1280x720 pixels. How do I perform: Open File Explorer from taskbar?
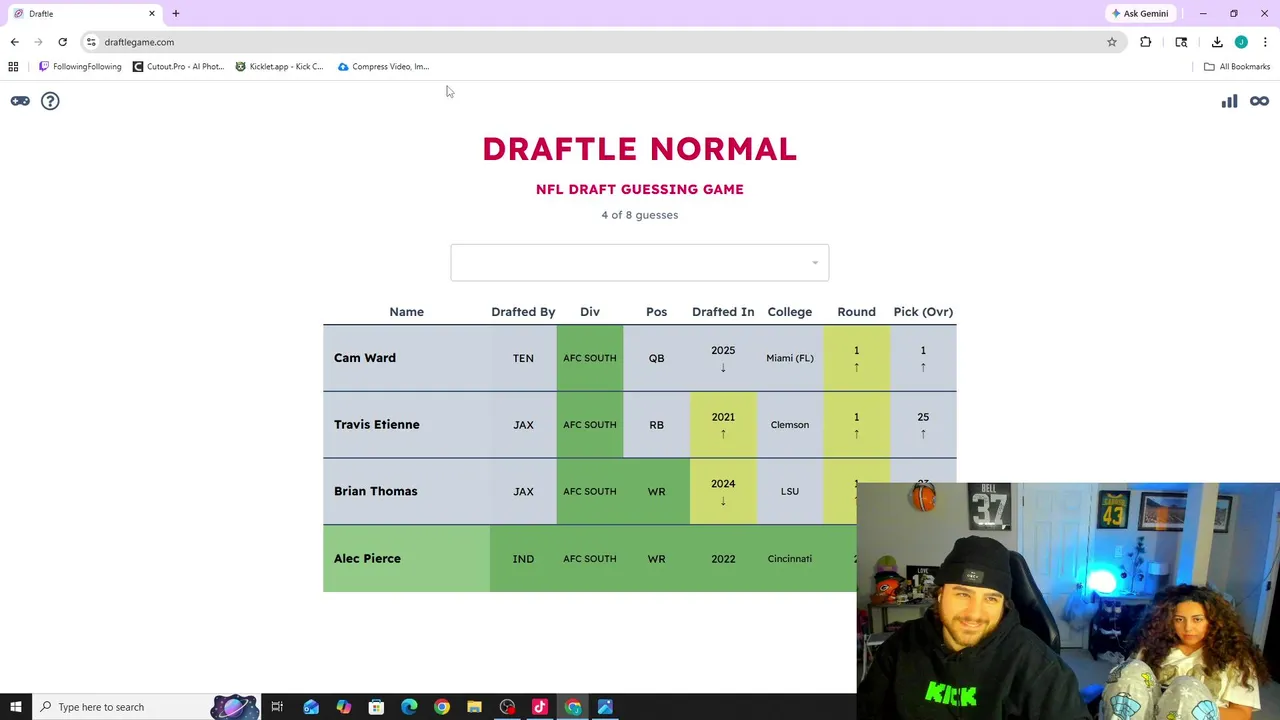(474, 707)
